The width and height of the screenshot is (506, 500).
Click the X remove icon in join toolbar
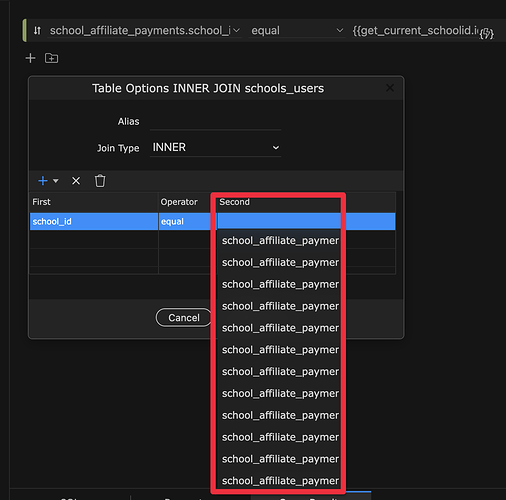76,181
